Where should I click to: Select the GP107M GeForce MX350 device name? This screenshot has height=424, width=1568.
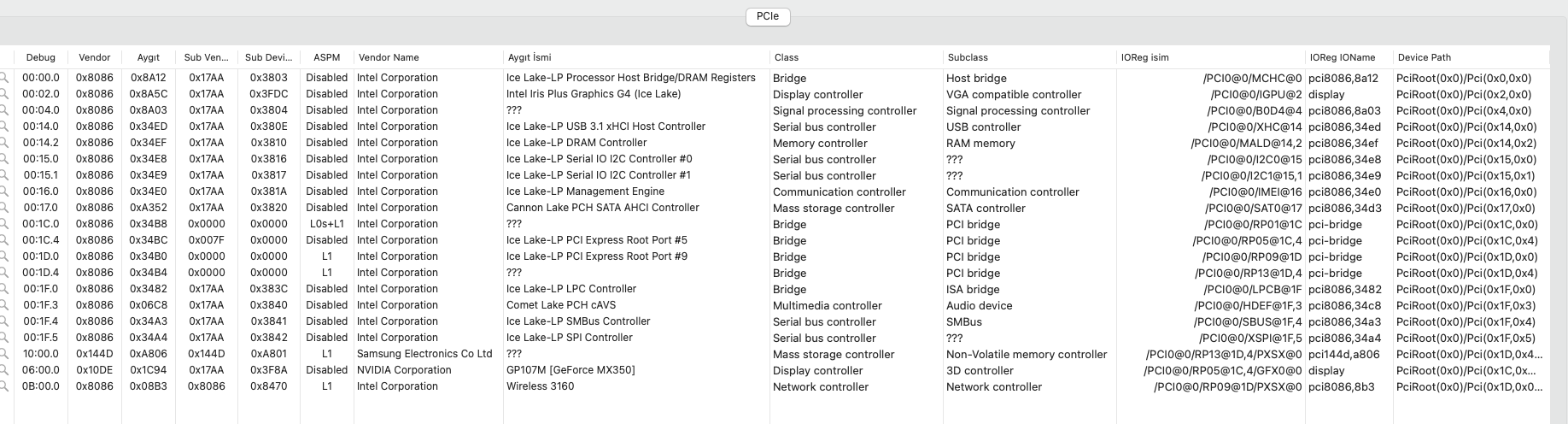pos(570,370)
